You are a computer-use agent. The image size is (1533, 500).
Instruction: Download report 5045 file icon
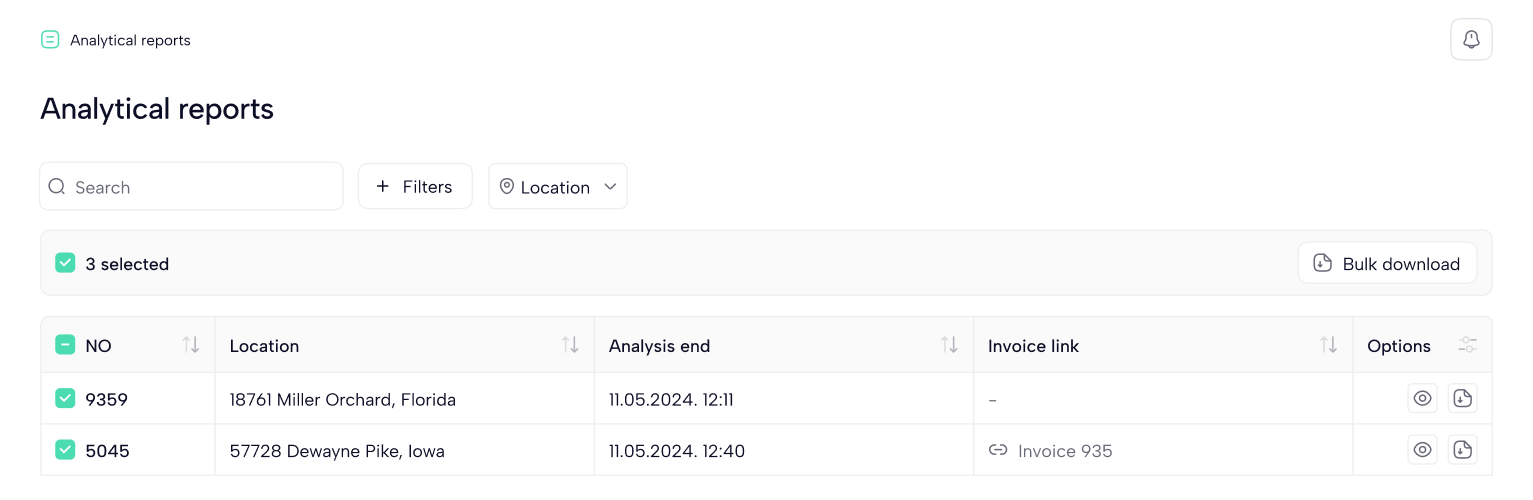1462,450
